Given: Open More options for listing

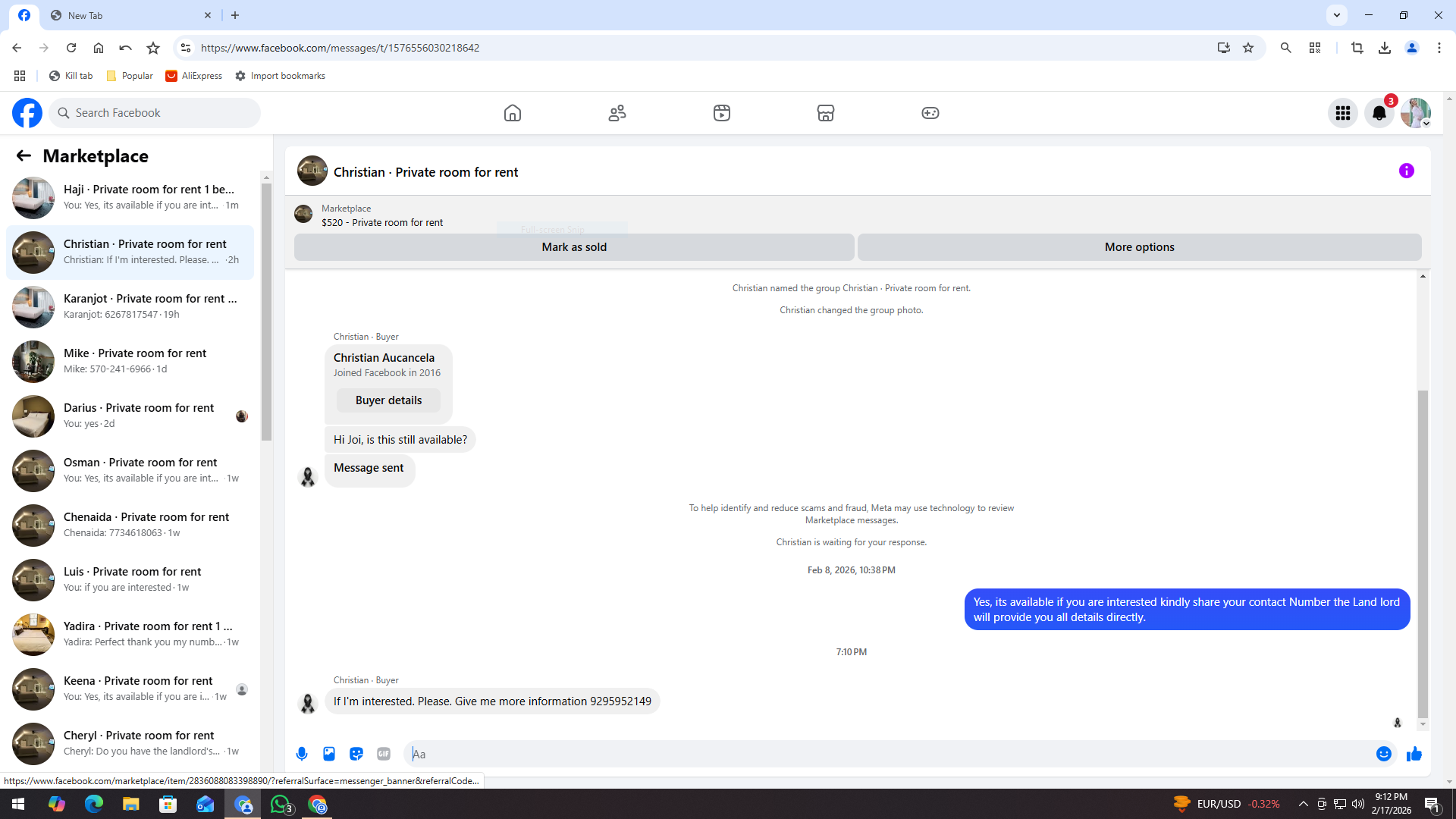Looking at the screenshot, I should [x=1139, y=247].
